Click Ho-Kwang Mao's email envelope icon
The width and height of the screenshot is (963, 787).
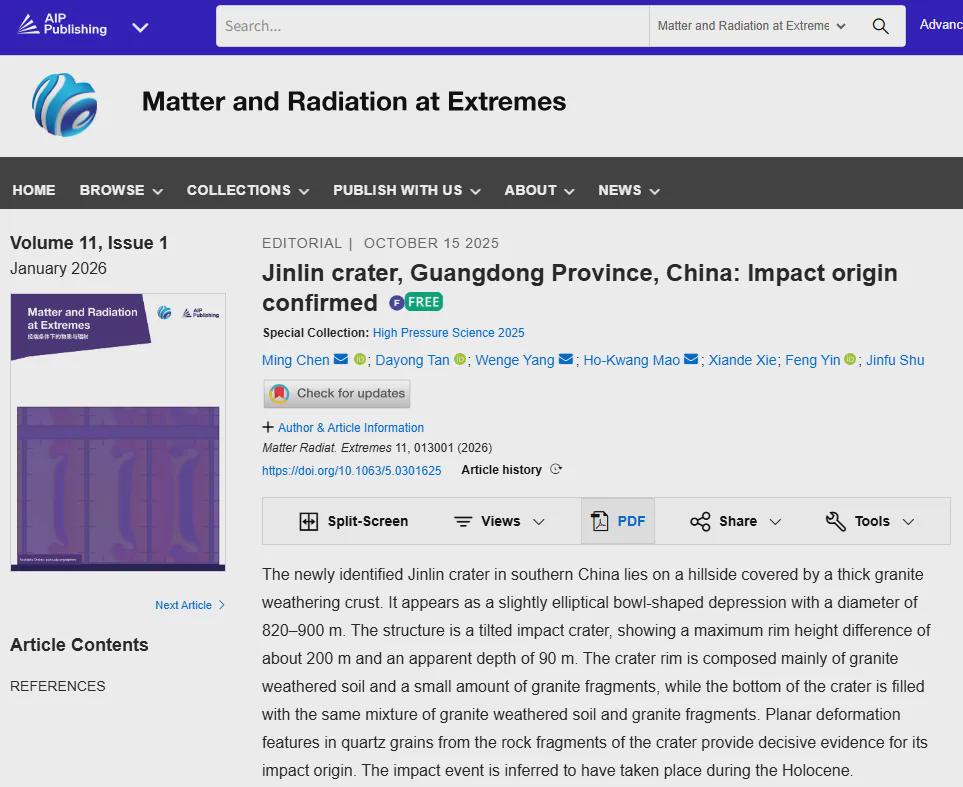point(691,360)
